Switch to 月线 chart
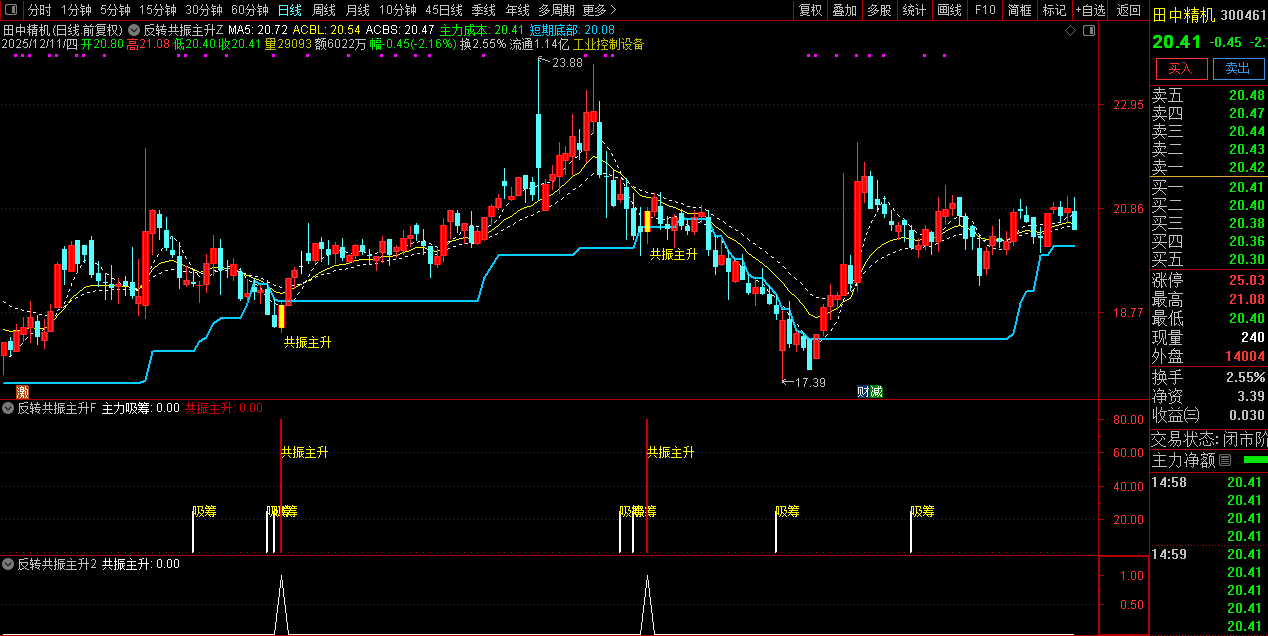Screen dimensions: 1268x636 [x=358, y=10]
